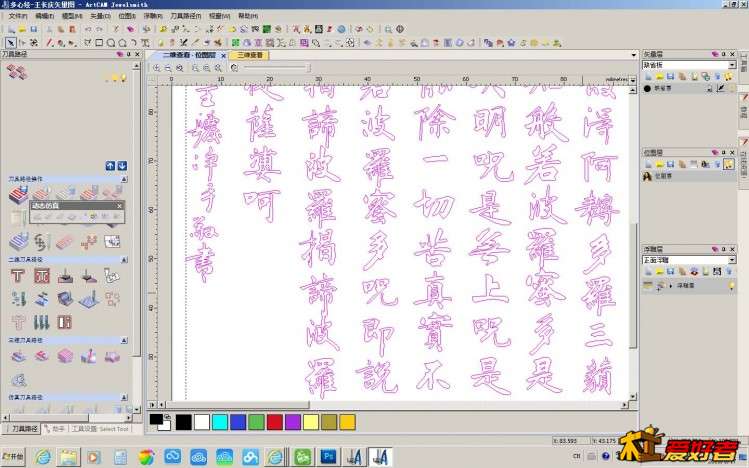Collapse the toolpath operations section

coord(124,179)
